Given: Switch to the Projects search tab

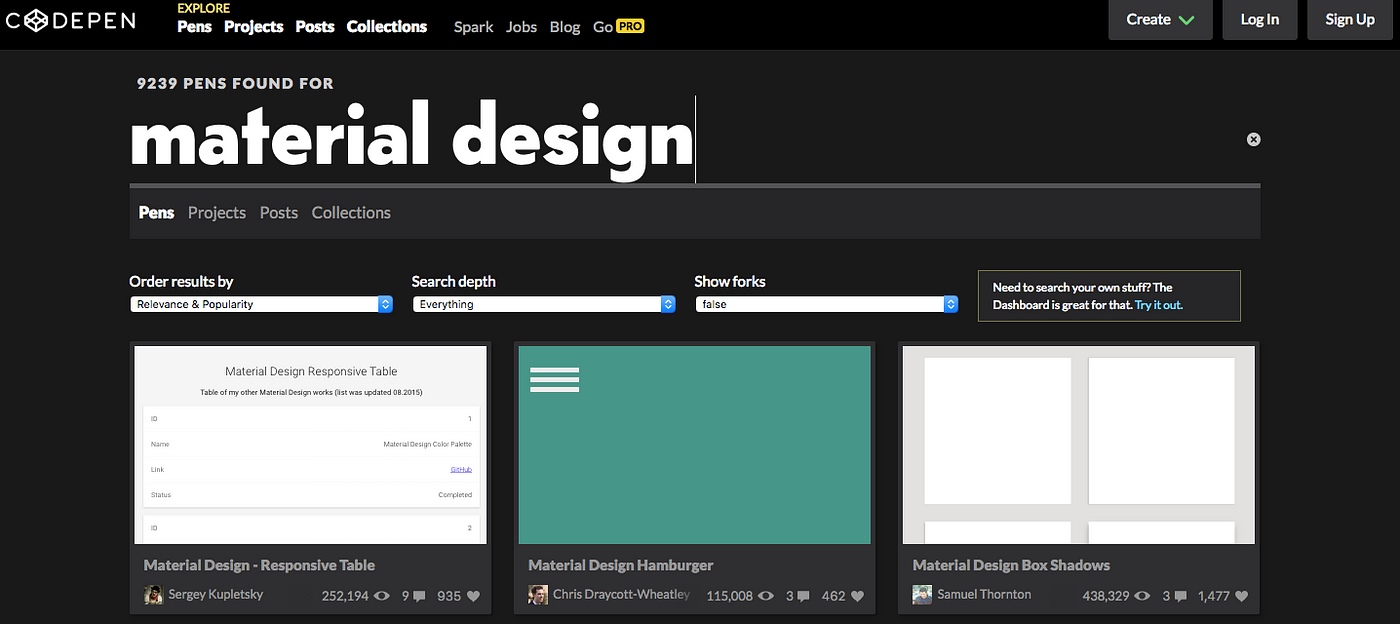Looking at the screenshot, I should coord(217,212).
